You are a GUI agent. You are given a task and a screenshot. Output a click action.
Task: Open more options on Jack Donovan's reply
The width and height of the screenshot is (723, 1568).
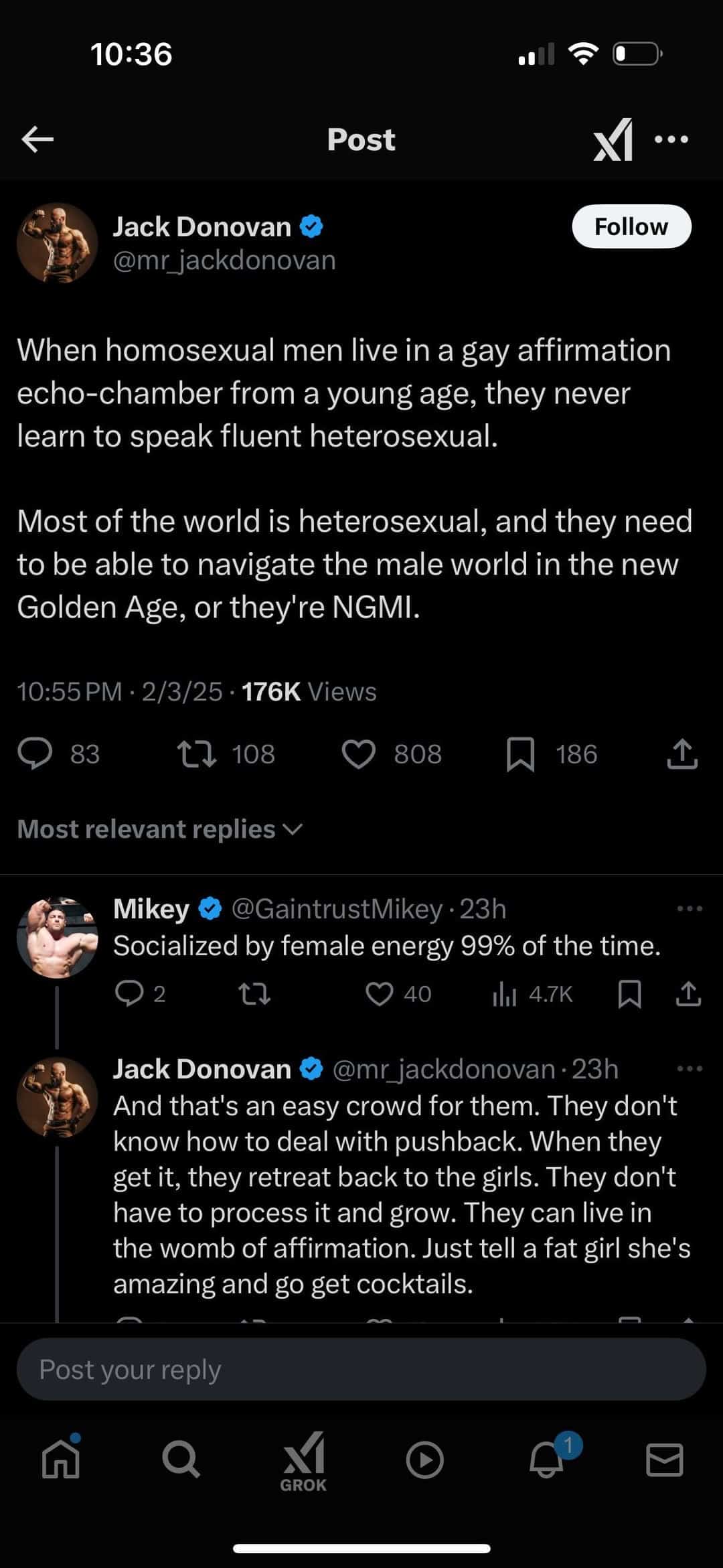coord(690,1069)
